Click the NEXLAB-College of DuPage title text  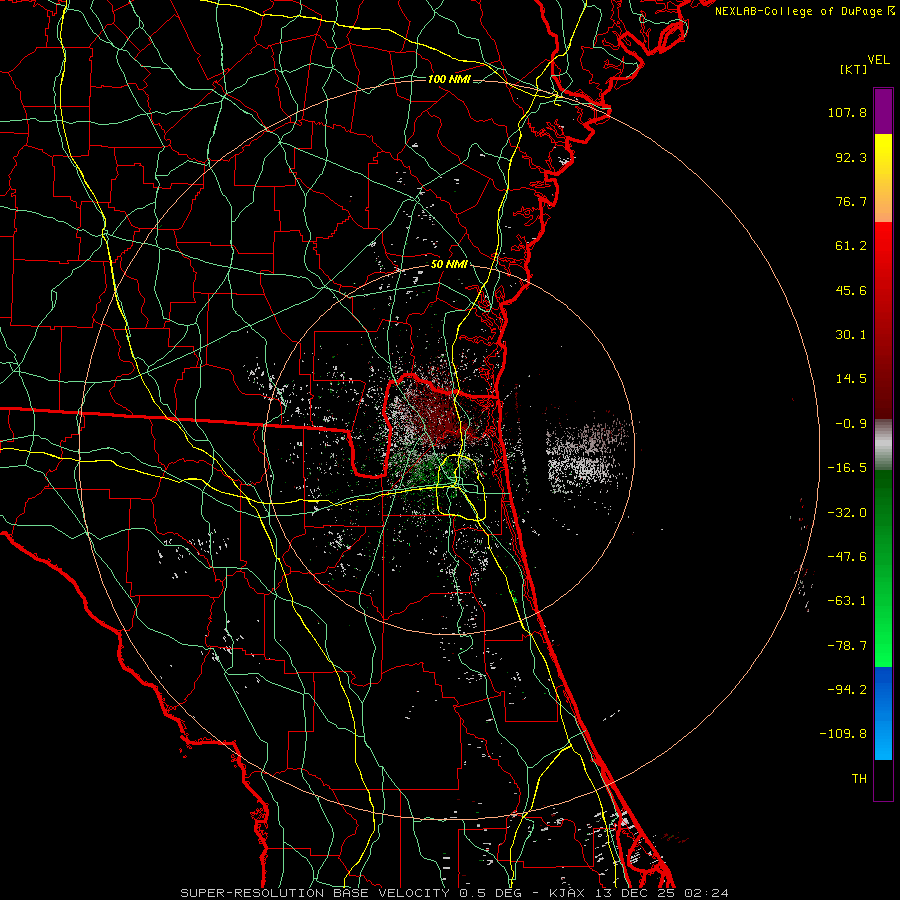coord(804,11)
